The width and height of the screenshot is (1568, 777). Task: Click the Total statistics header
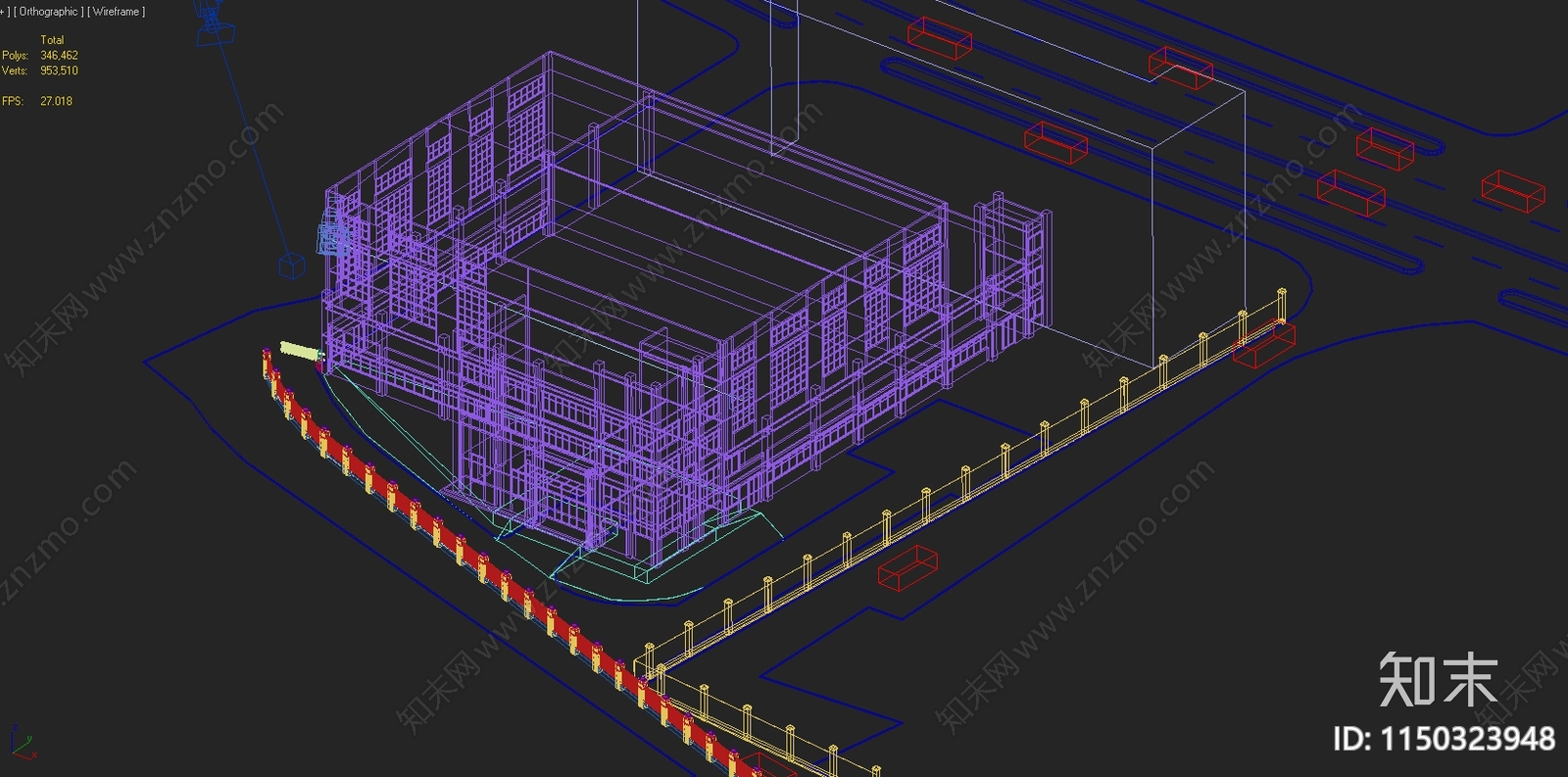tap(52, 40)
